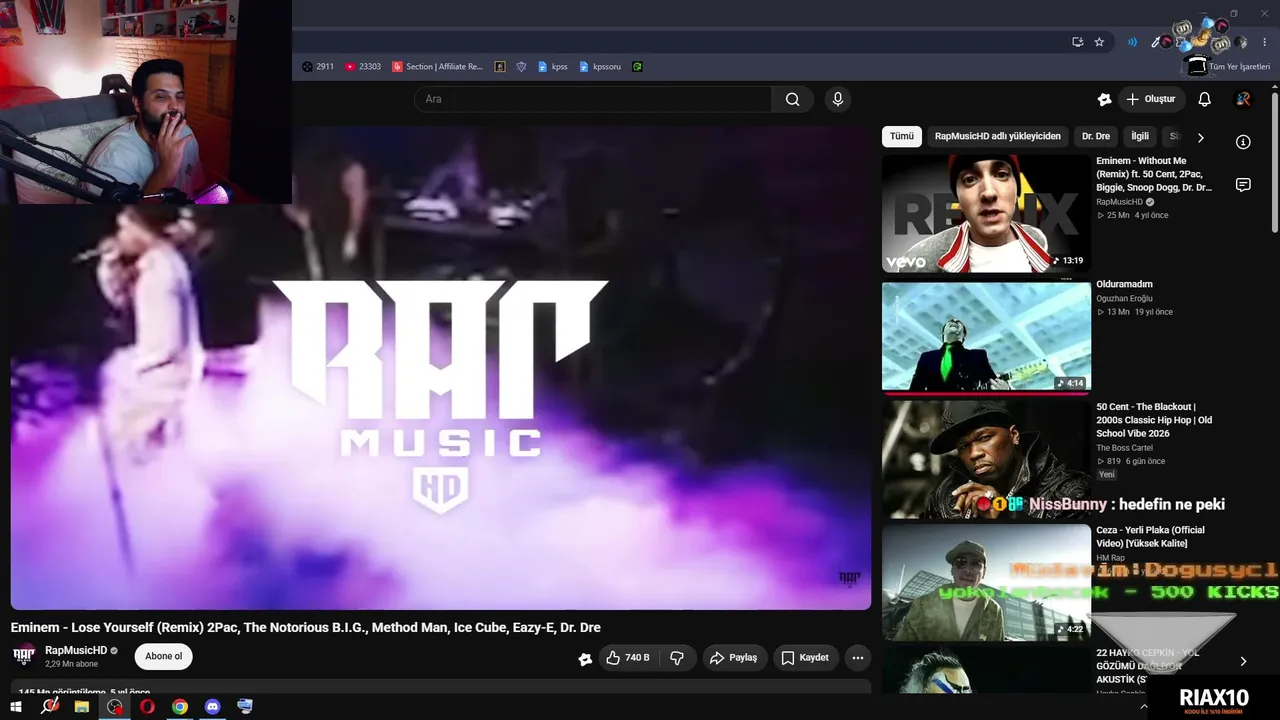Open the Chrome three-dot menu
This screenshot has width=1280, height=720.
(x=1264, y=42)
